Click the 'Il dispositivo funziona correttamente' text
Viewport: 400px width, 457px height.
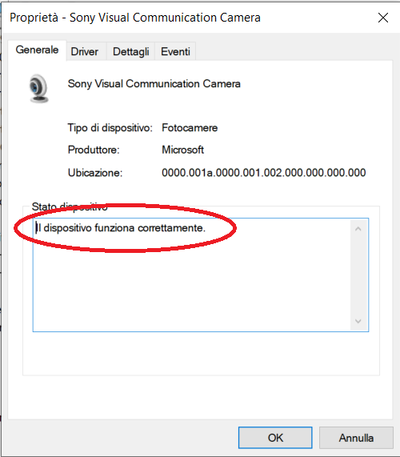pyautogui.click(x=121, y=228)
